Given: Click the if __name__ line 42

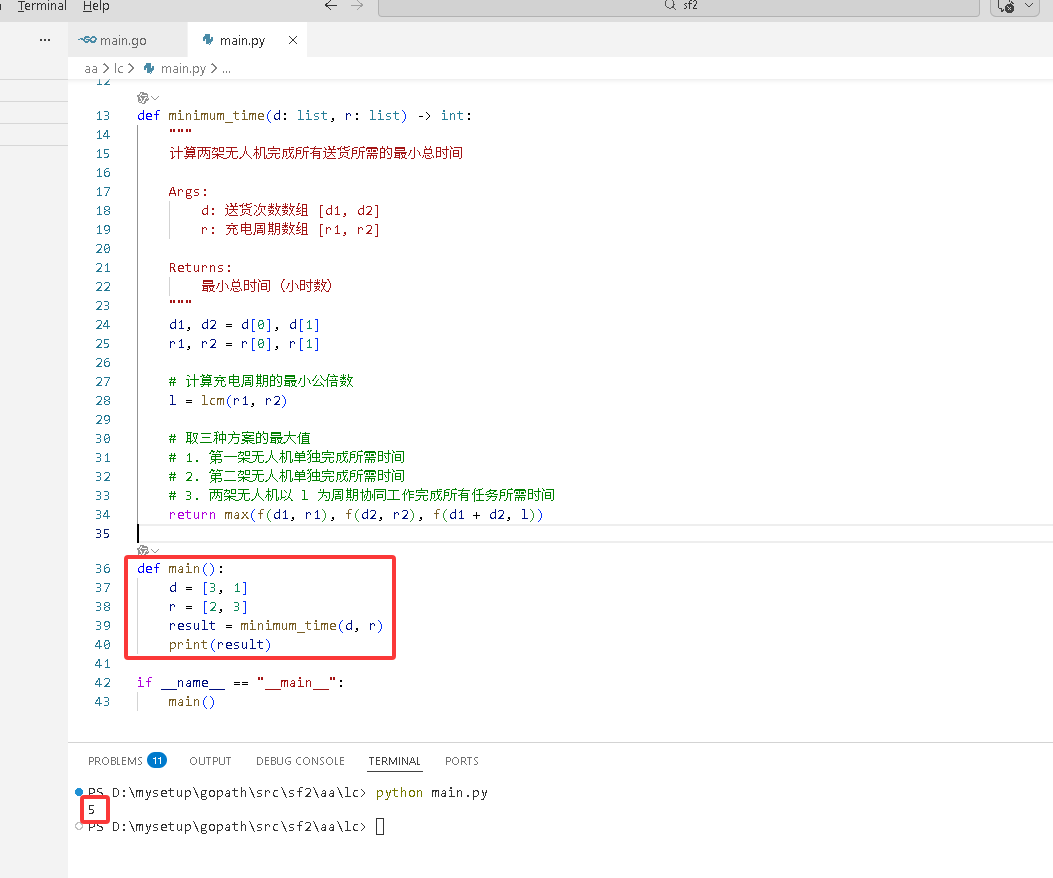Looking at the screenshot, I should tap(240, 683).
